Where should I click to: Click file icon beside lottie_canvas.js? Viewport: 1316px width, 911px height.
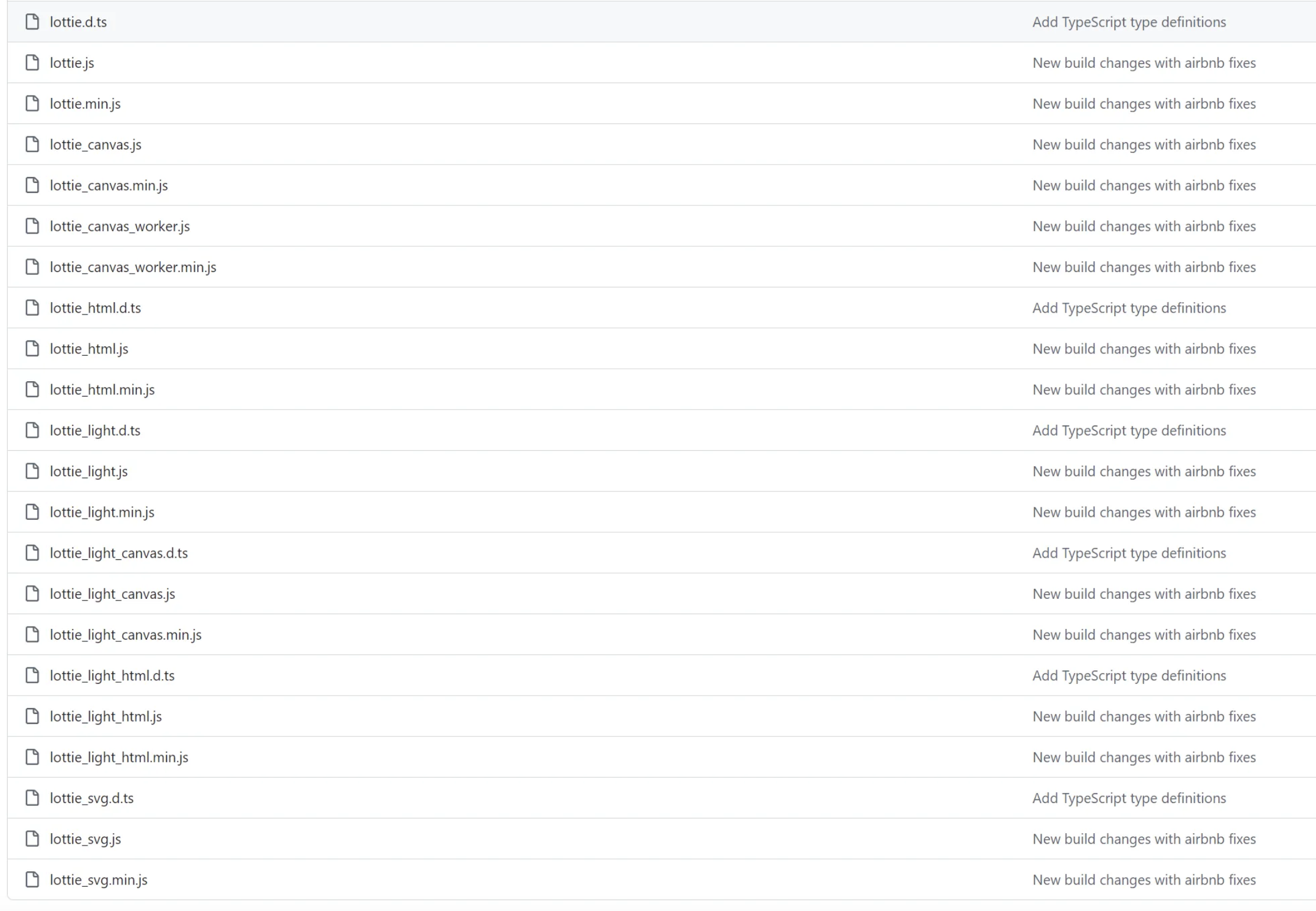pos(32,145)
